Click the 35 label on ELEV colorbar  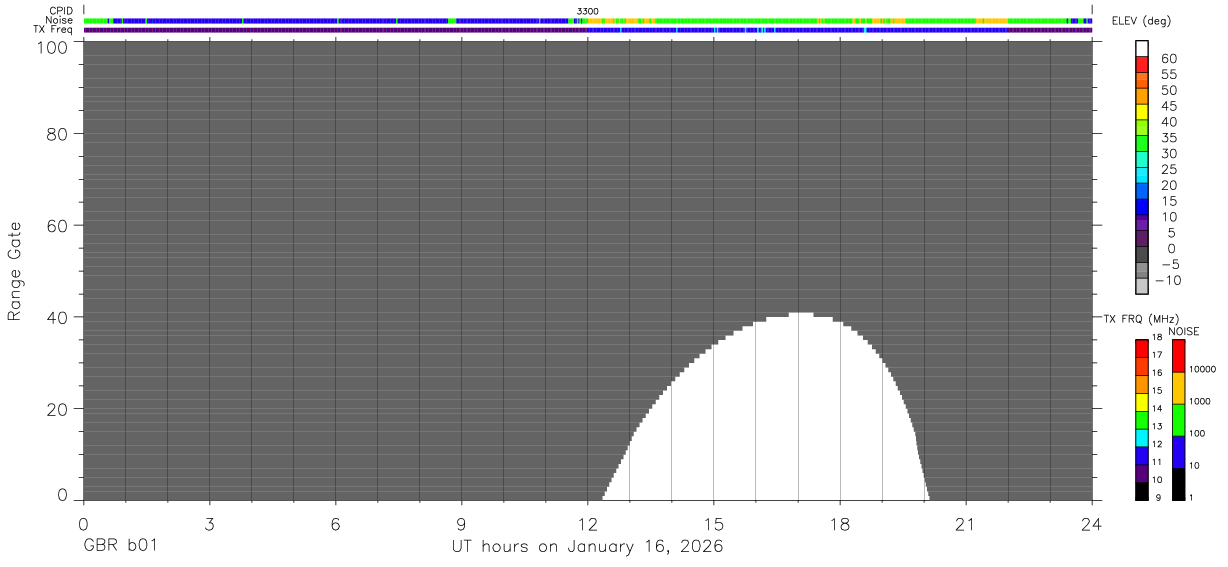(1168, 137)
